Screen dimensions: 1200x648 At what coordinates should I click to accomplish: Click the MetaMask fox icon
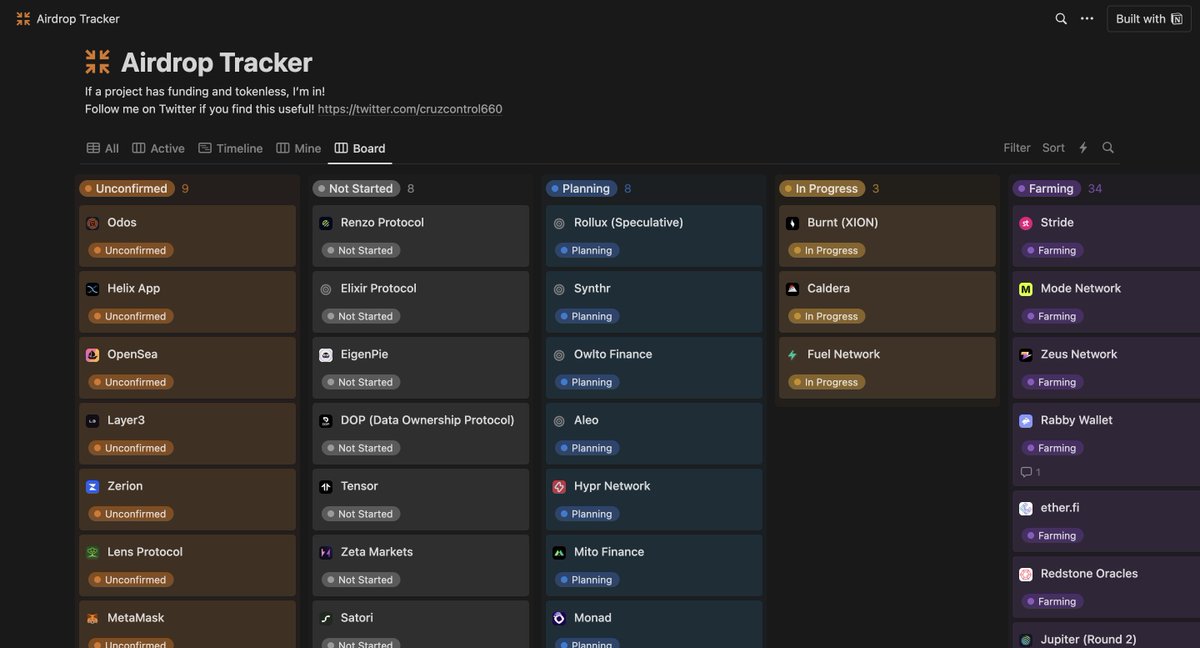[x=92, y=618]
